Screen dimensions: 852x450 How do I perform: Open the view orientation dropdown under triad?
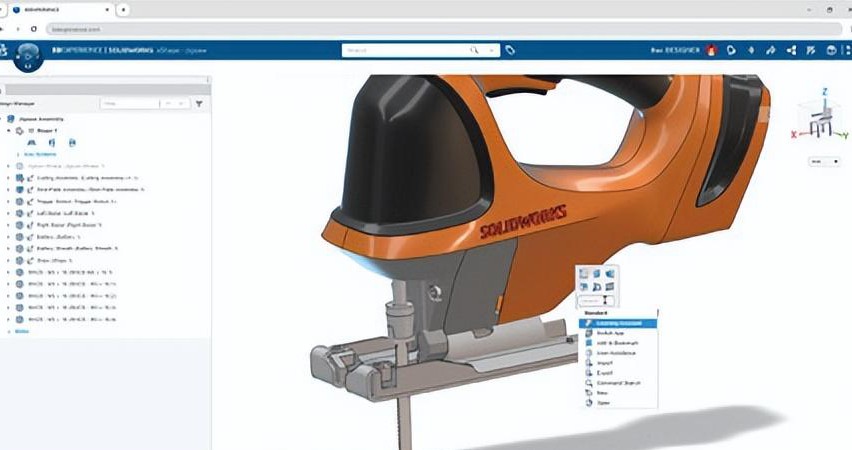[x=824, y=161]
